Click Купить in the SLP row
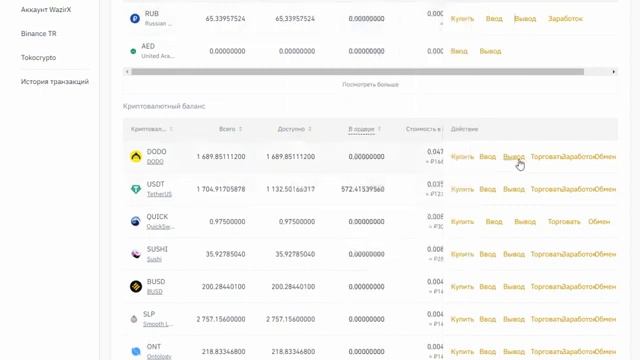Screen dimensions: 640x360 point(462,319)
